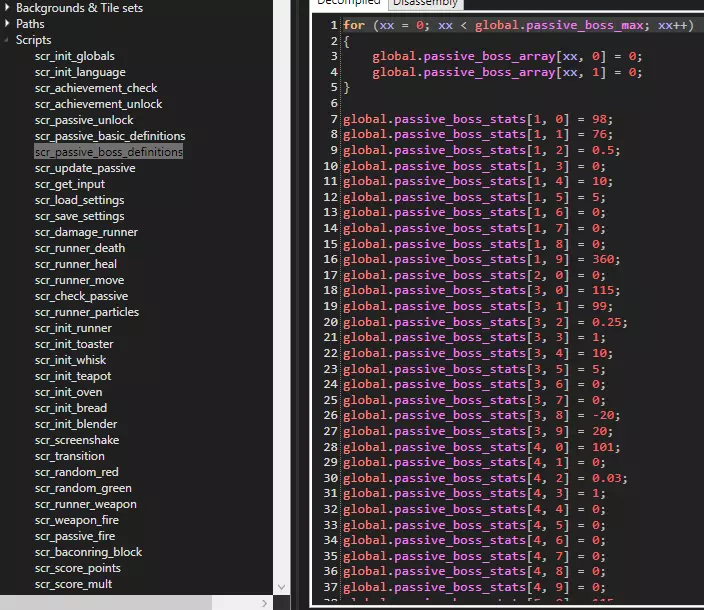Select scr_passive_boss_definitions script
Viewport: 704px width, 610px height.
[x=109, y=152]
